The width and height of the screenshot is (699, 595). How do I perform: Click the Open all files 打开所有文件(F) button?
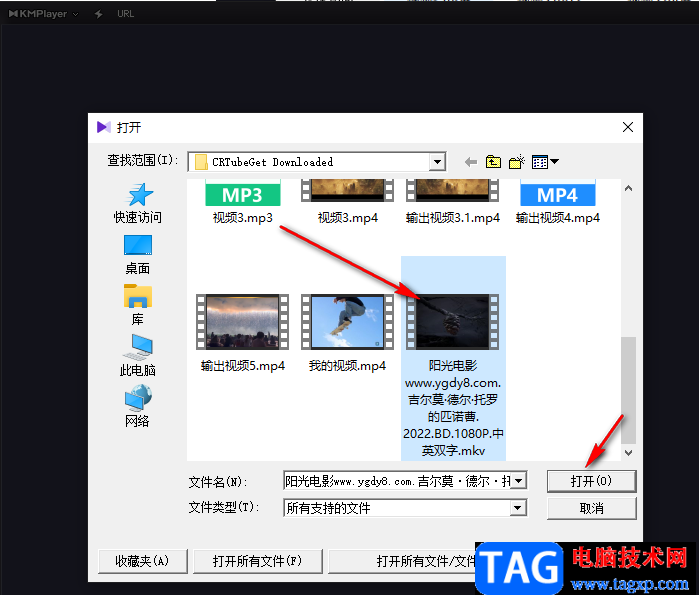258,561
